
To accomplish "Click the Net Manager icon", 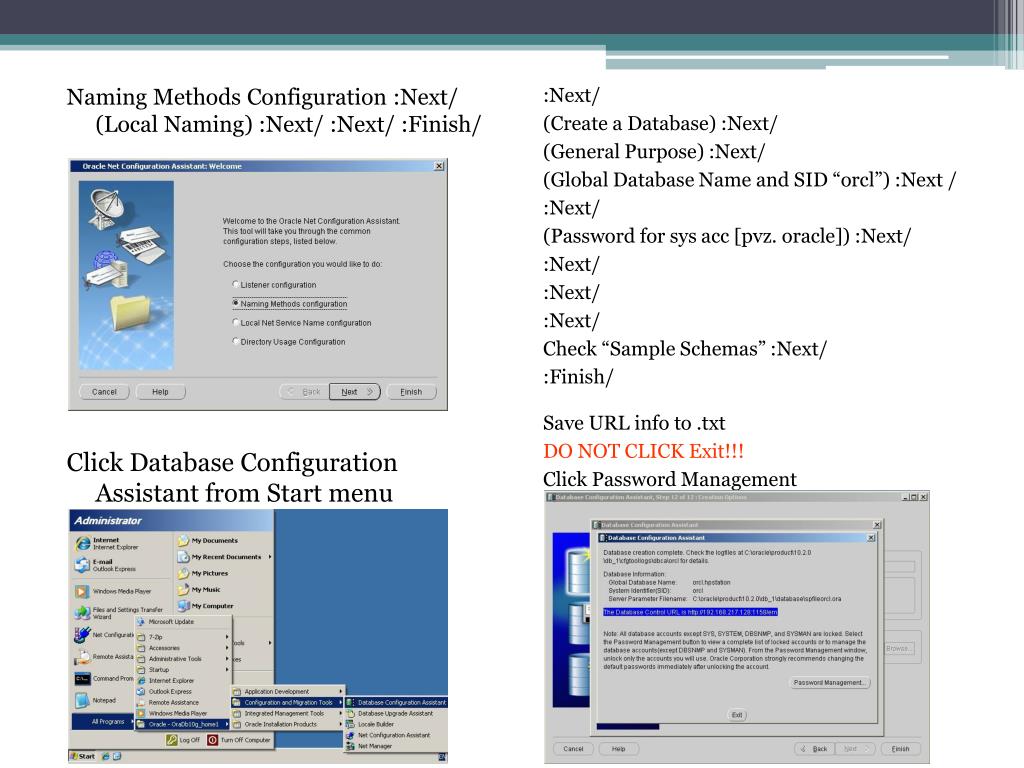I will pyautogui.click(x=350, y=746).
